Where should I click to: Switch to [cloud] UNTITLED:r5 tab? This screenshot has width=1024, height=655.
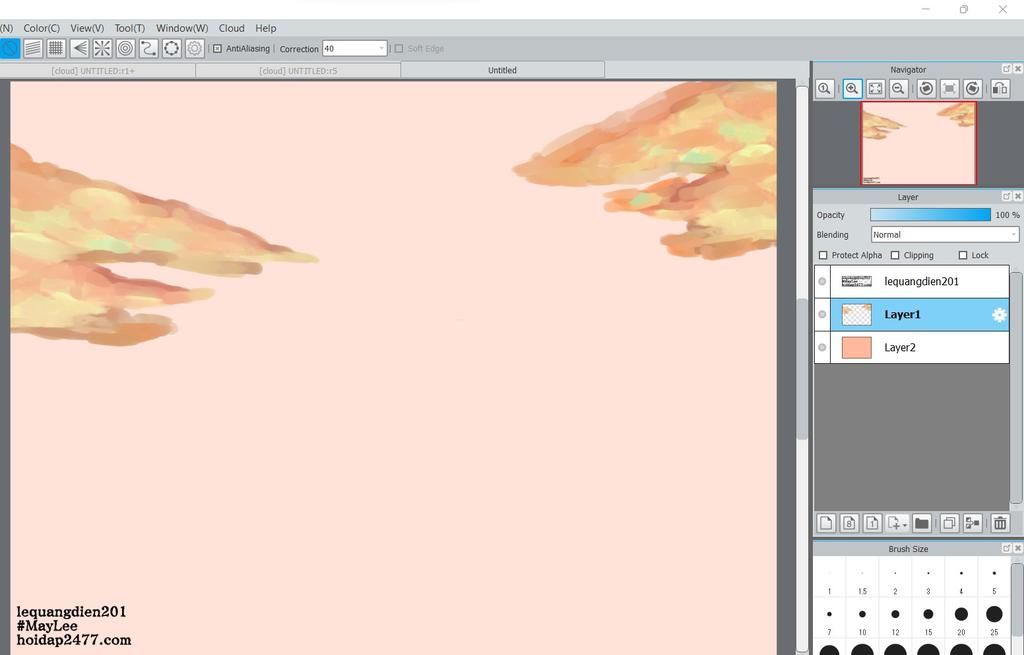point(298,71)
